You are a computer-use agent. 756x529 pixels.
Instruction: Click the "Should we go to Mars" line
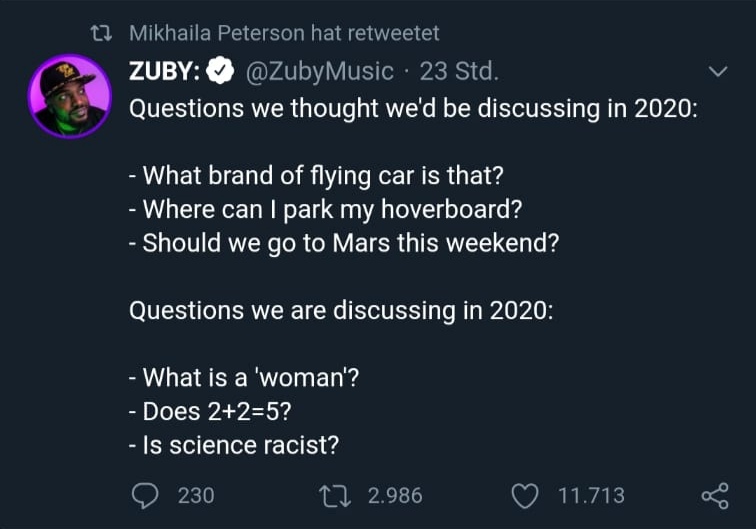343,243
